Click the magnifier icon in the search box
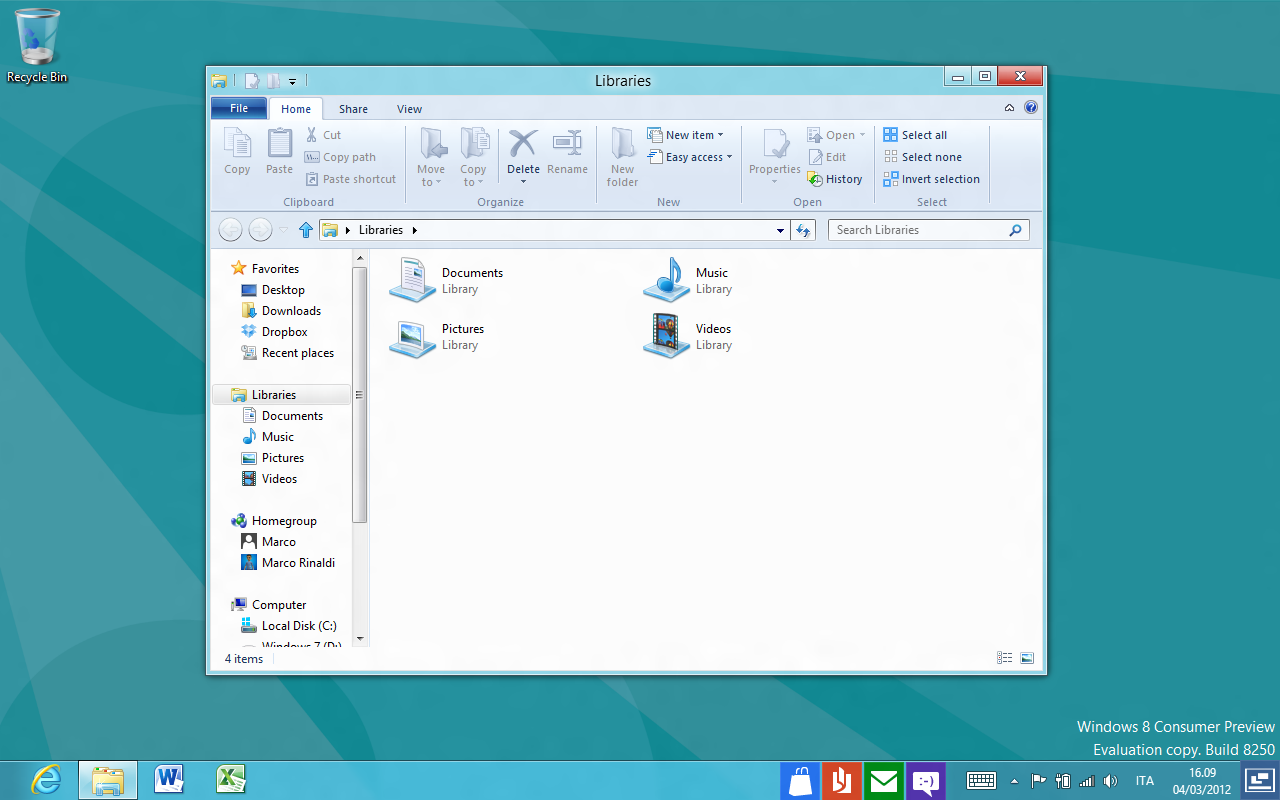 click(x=1015, y=230)
